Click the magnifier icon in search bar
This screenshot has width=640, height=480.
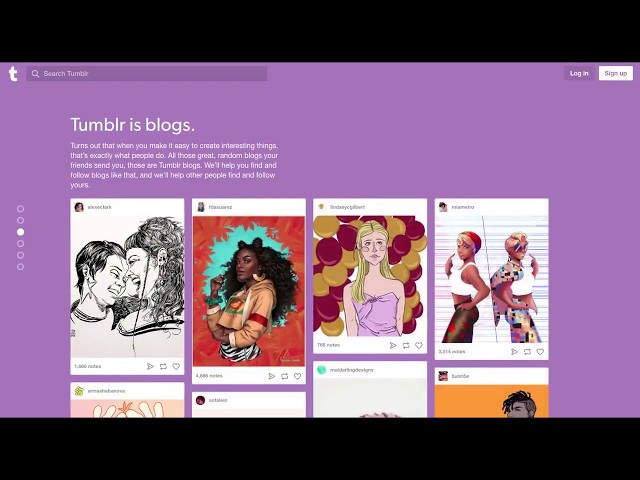[36, 73]
